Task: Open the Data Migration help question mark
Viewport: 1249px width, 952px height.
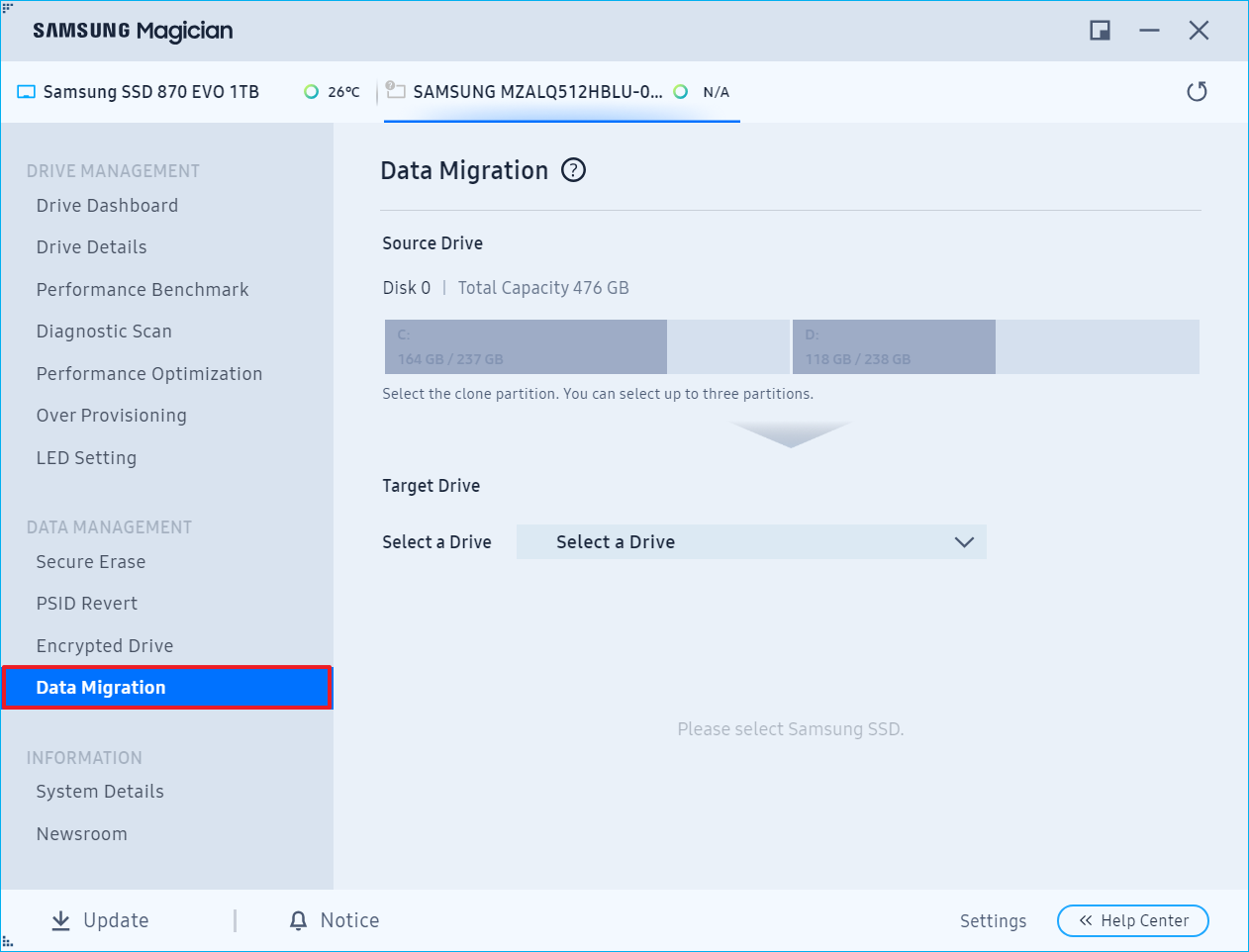Action: point(573,170)
